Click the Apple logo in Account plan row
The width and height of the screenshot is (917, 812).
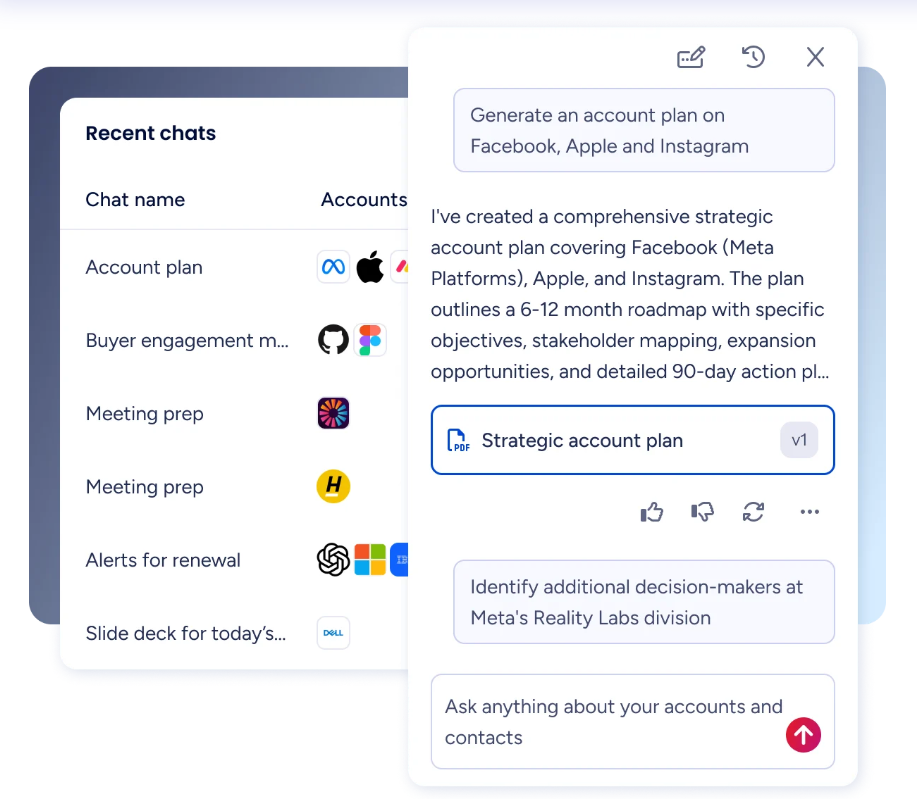point(370,267)
